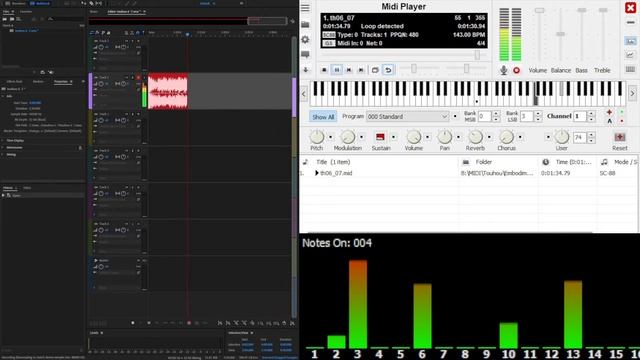Screen dimensions: 640x360
Task: Click the A icon beside Channel
Action: coord(609,121)
